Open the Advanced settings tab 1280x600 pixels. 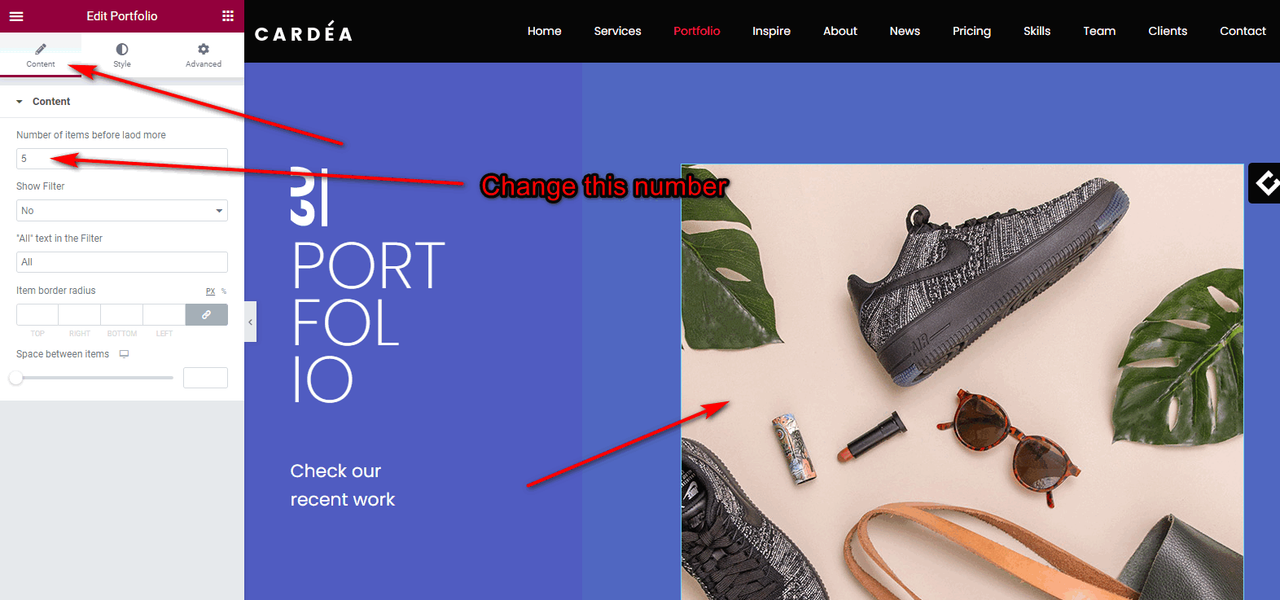(x=203, y=55)
